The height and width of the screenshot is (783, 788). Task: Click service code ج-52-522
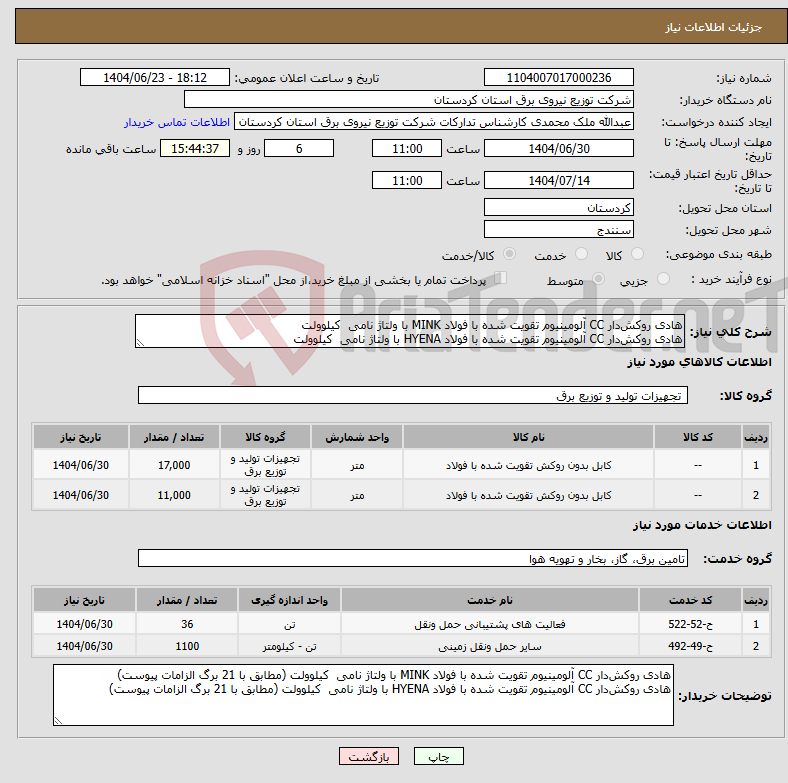pos(690,624)
